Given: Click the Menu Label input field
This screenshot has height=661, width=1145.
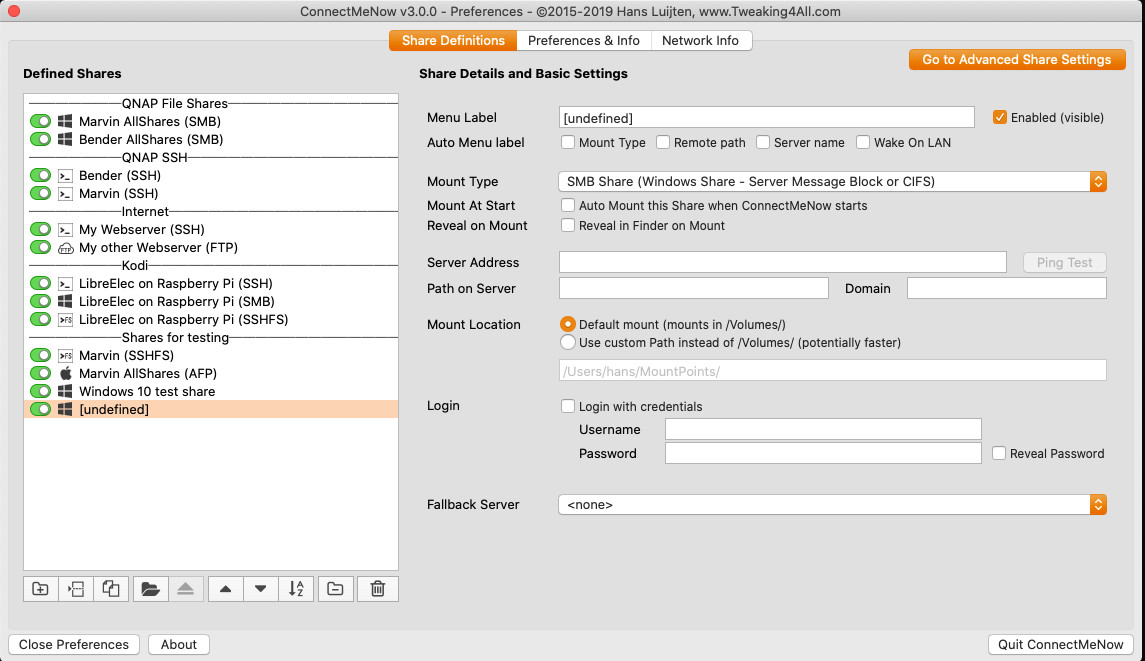Looking at the screenshot, I should 767,118.
